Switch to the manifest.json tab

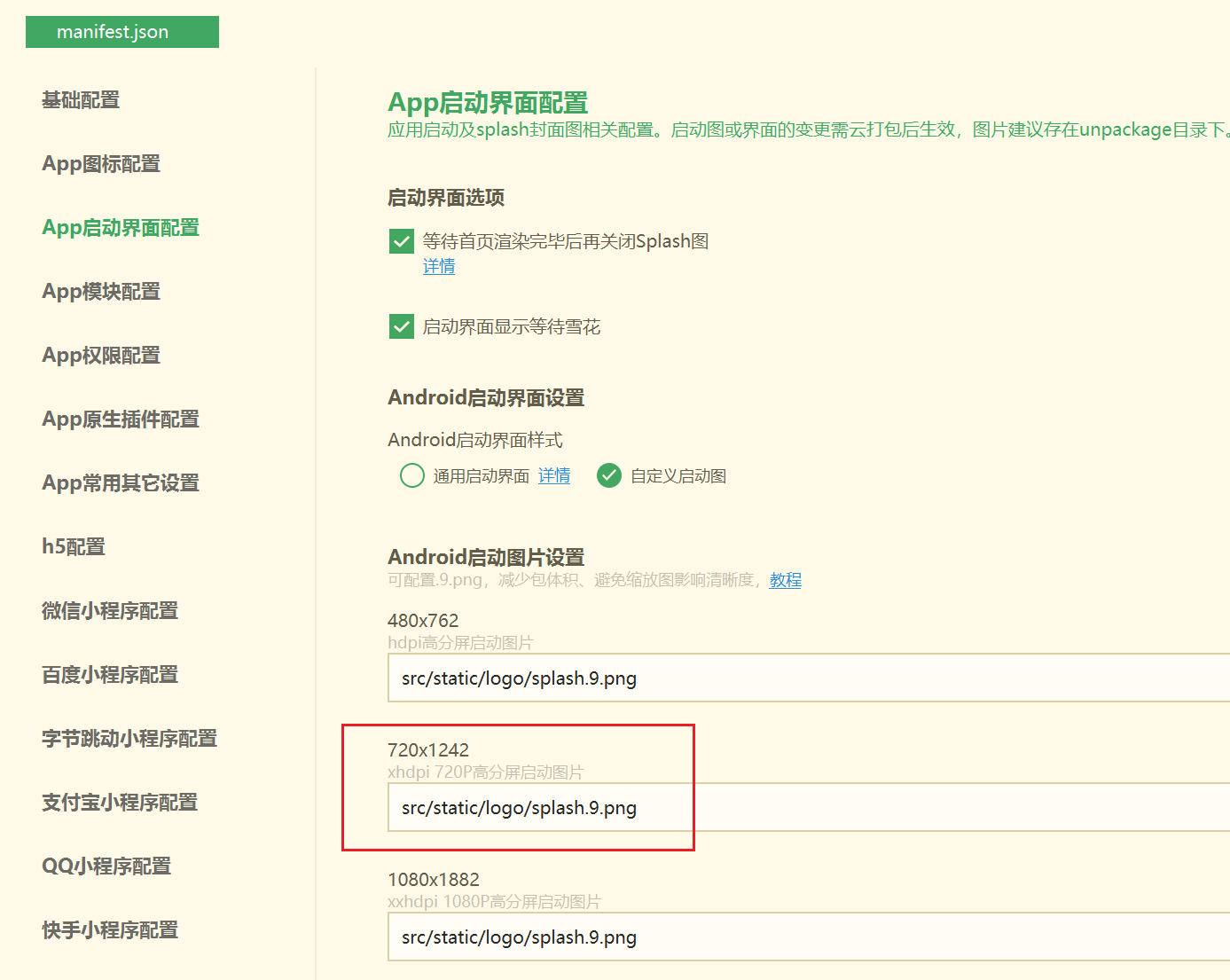pos(121,31)
